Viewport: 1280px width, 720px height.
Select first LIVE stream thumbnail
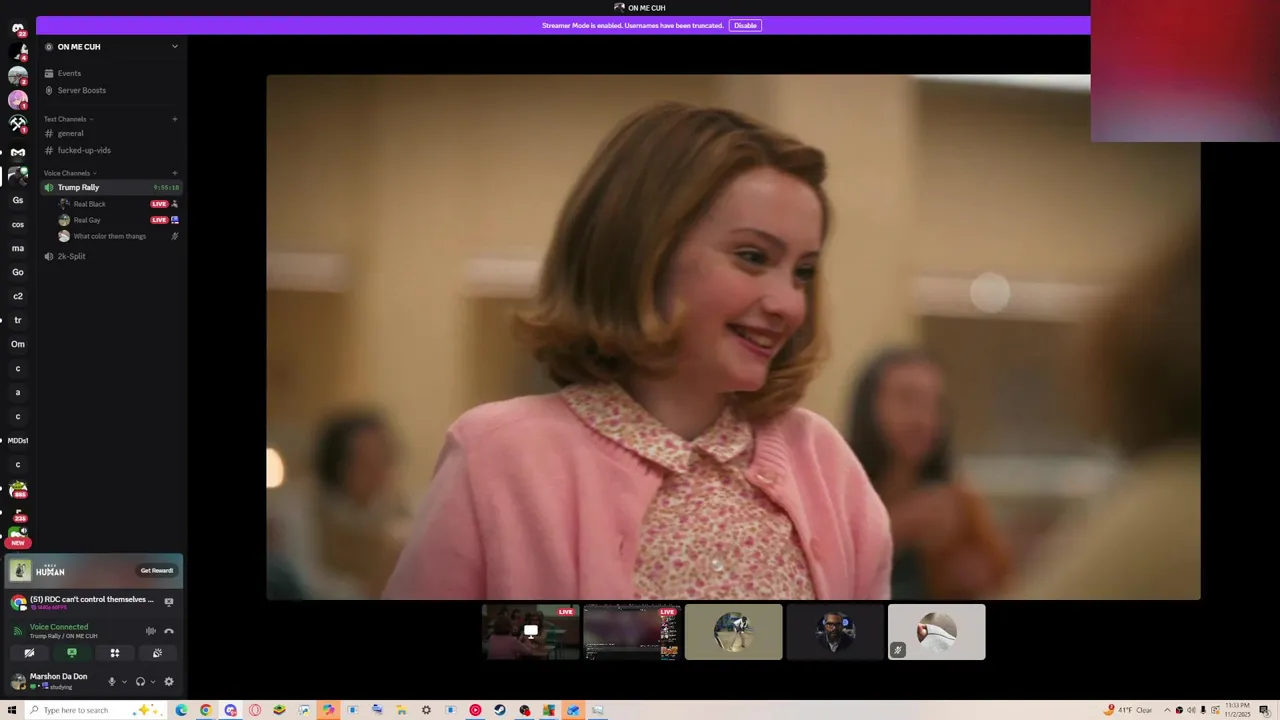(530, 632)
